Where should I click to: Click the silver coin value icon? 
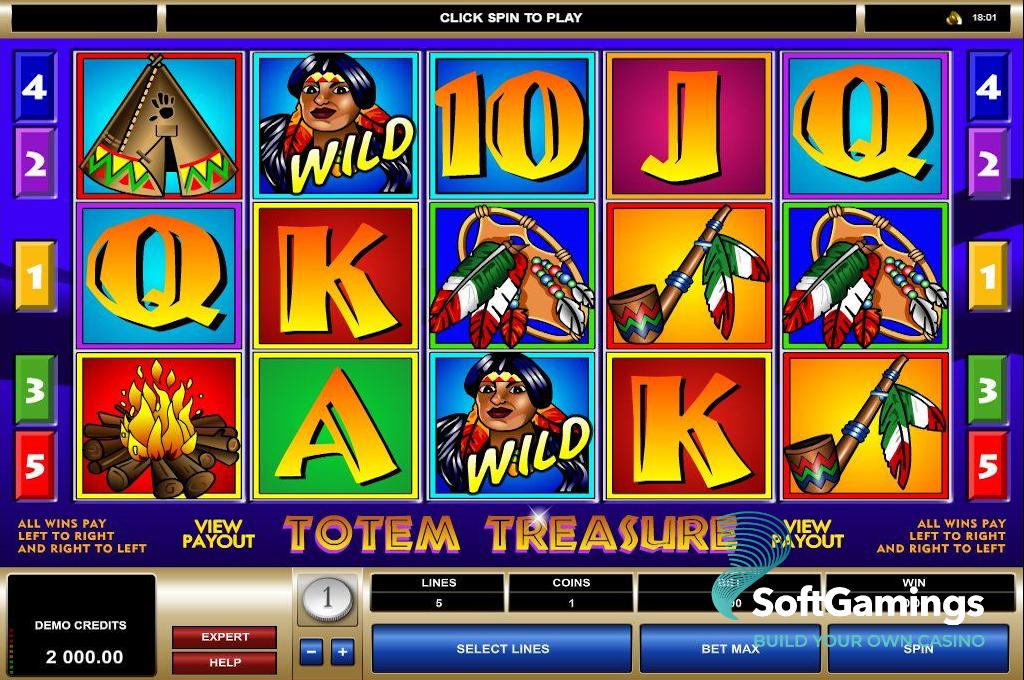327,598
